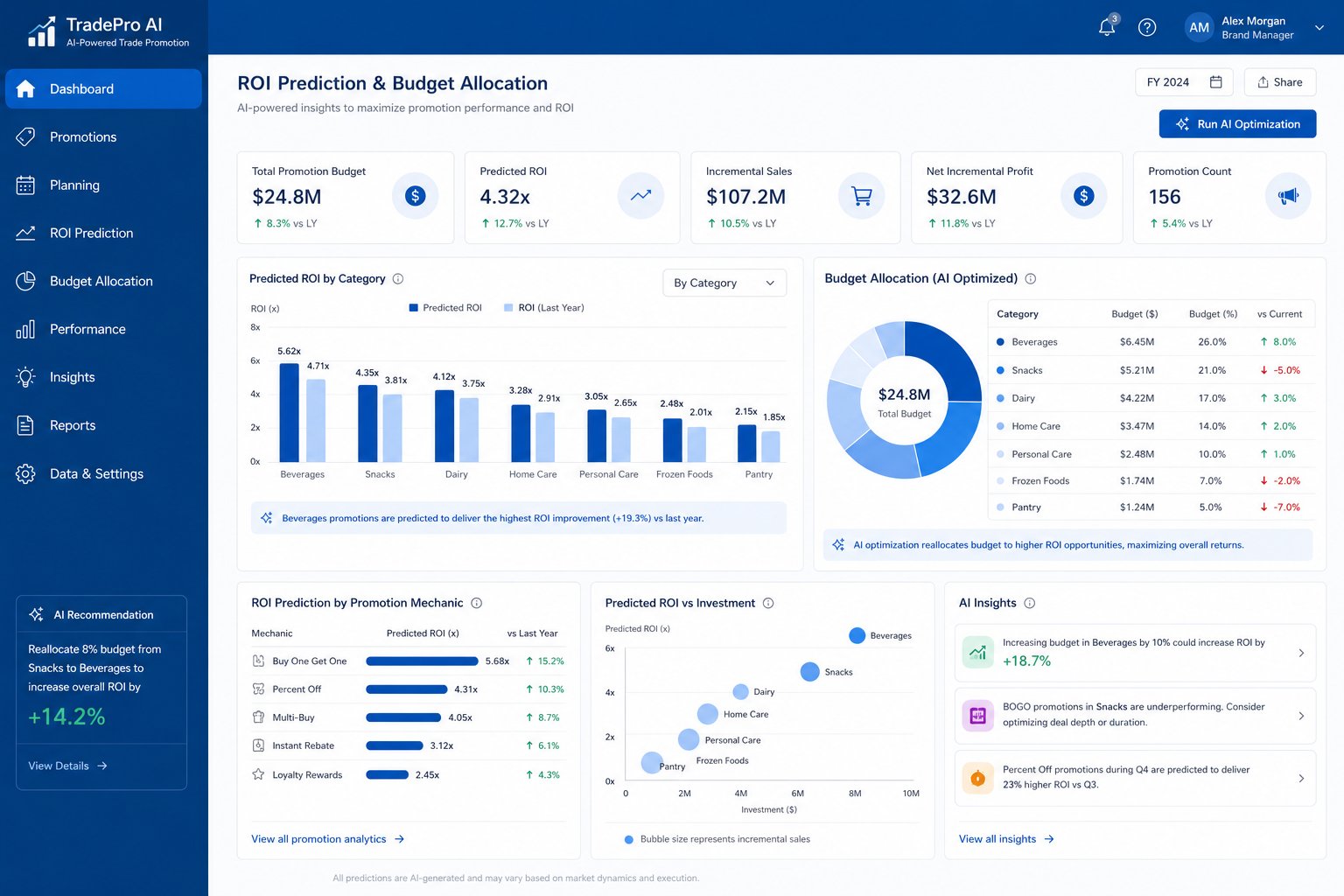
Task: Click the Percent Off row icon
Action: 258,689
